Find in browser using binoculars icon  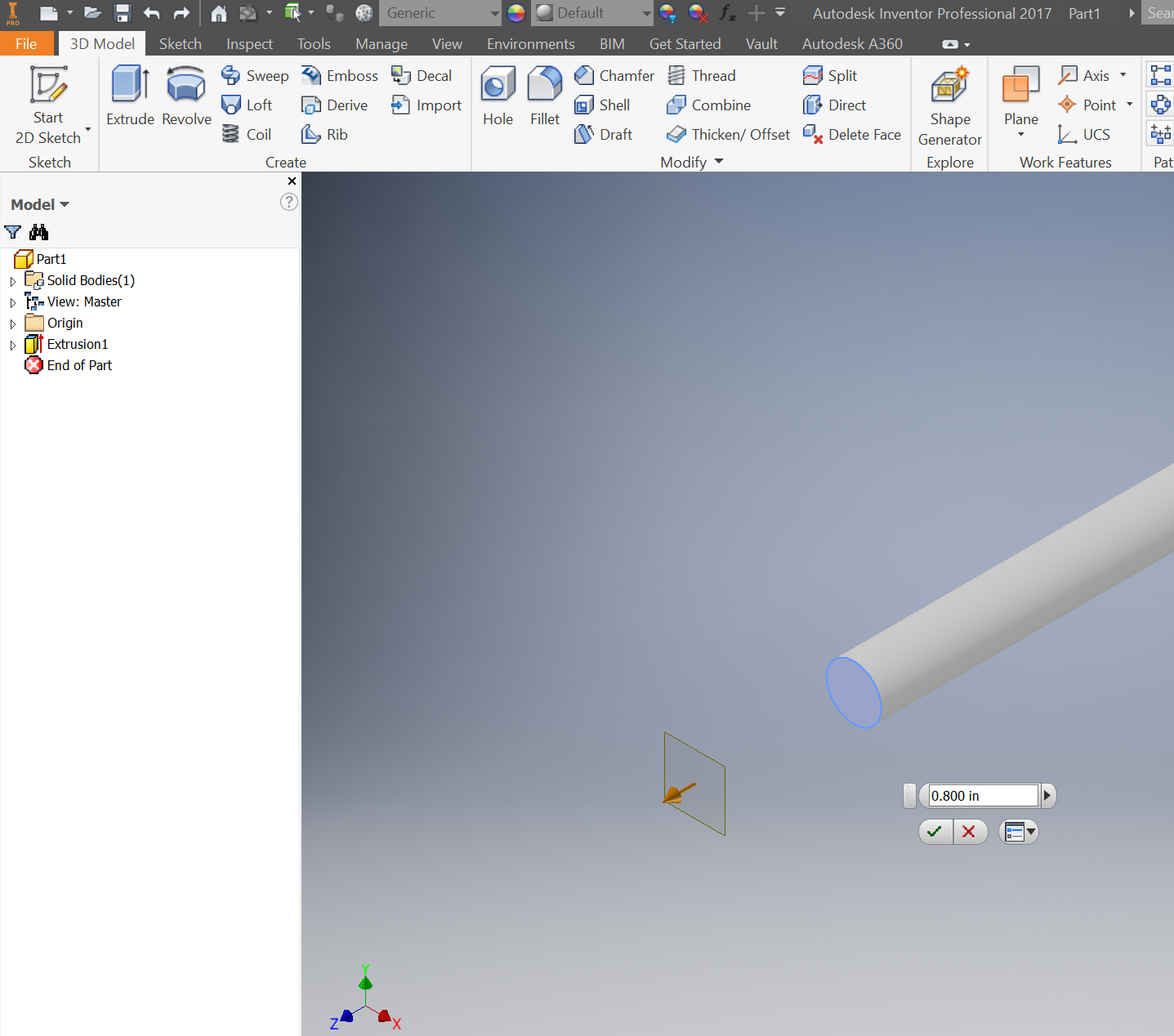(x=38, y=233)
